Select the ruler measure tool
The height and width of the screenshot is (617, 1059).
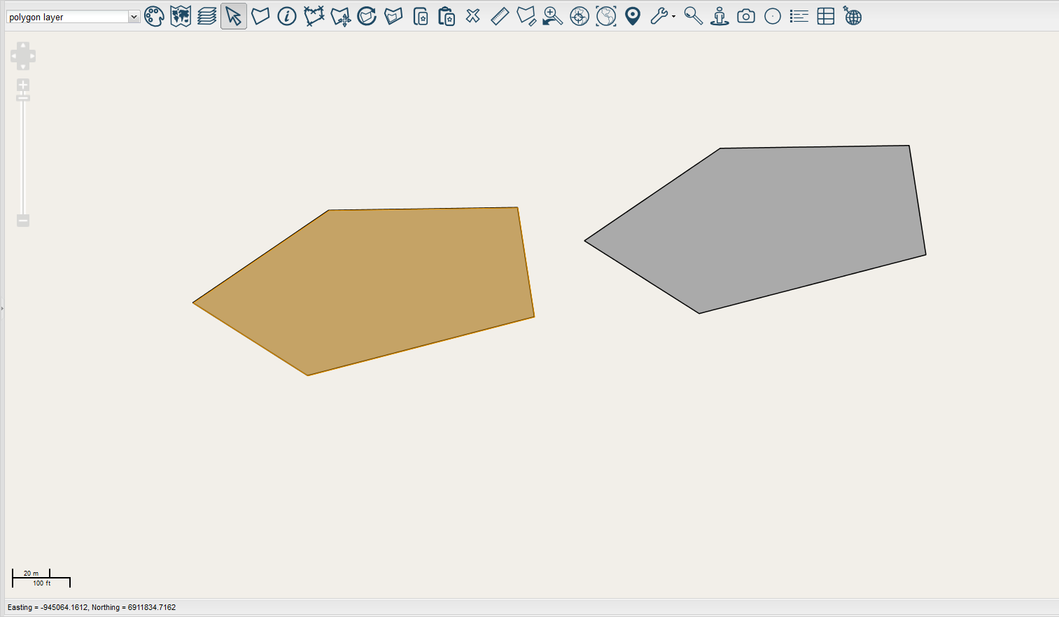[x=500, y=16]
